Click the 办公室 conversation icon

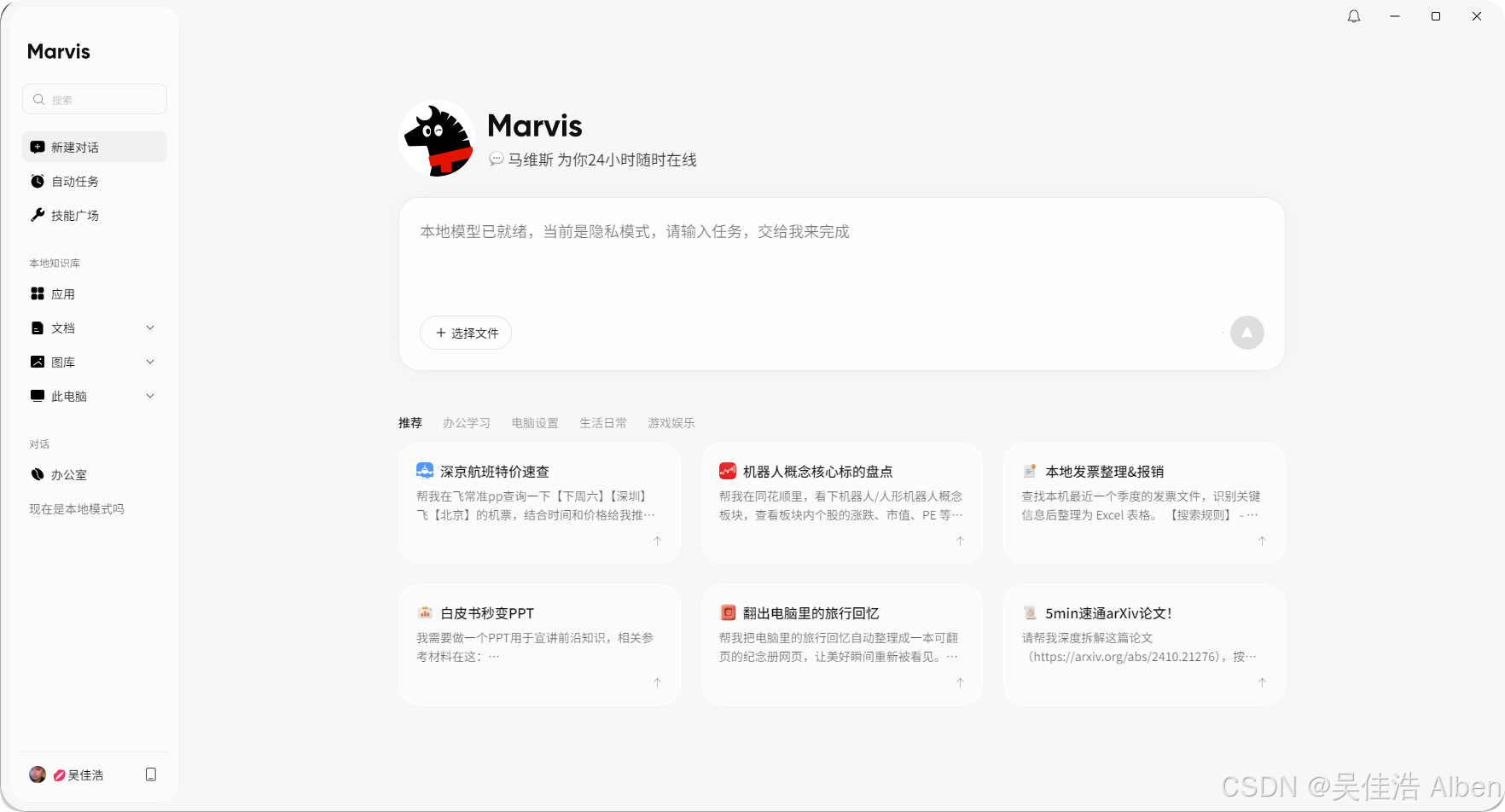click(38, 474)
